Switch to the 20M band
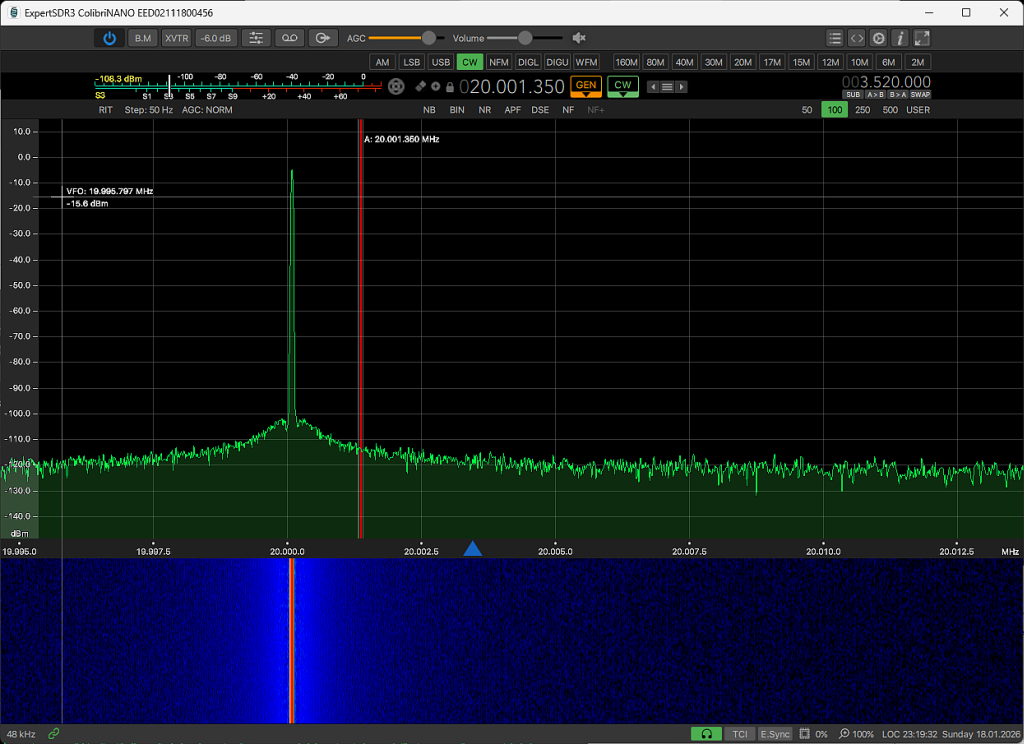1024x744 pixels. [742, 62]
